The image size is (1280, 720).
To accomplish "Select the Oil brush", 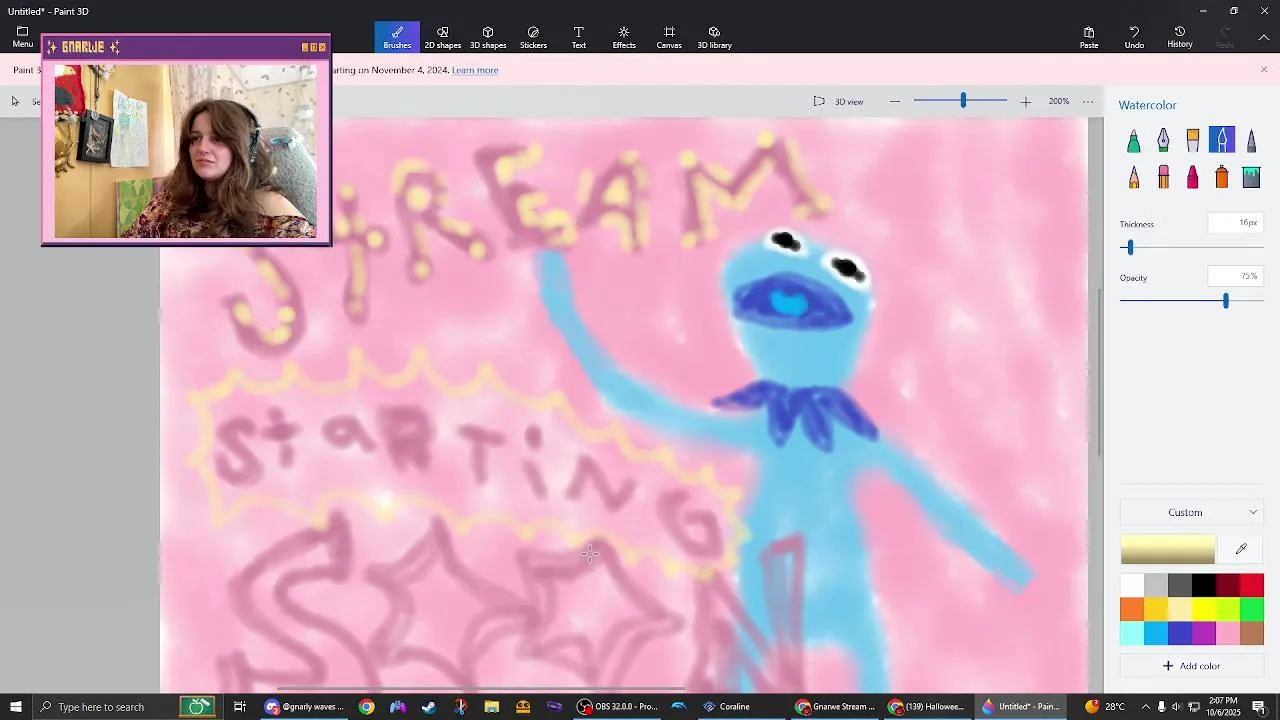I will pos(1192,141).
